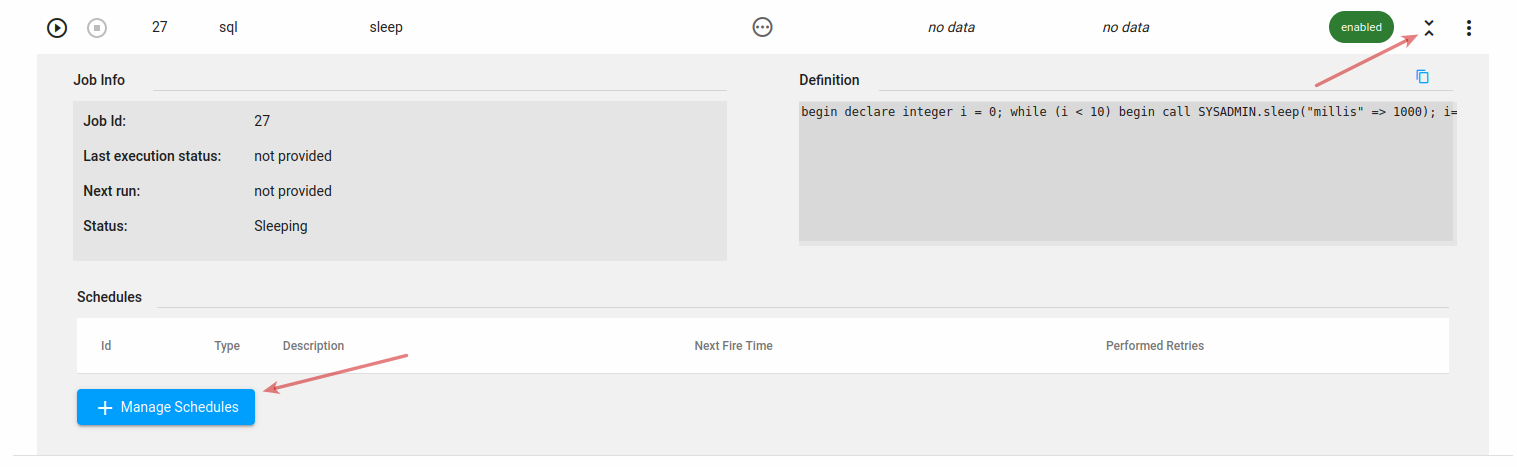The width and height of the screenshot is (1517, 467).
Task: Collapse the job 27 details row
Action: (x=1429, y=28)
